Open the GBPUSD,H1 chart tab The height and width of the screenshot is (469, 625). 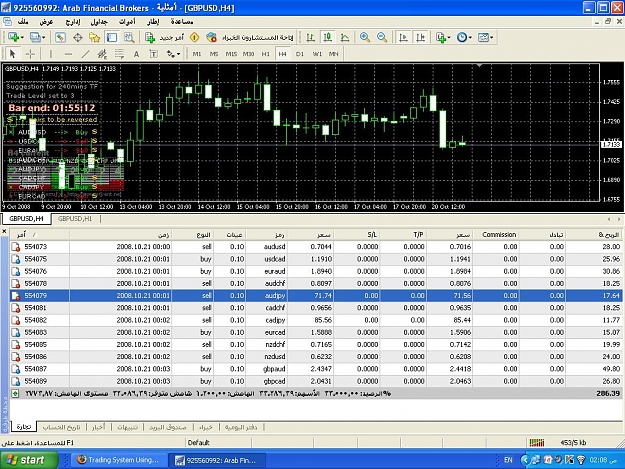pos(75,219)
